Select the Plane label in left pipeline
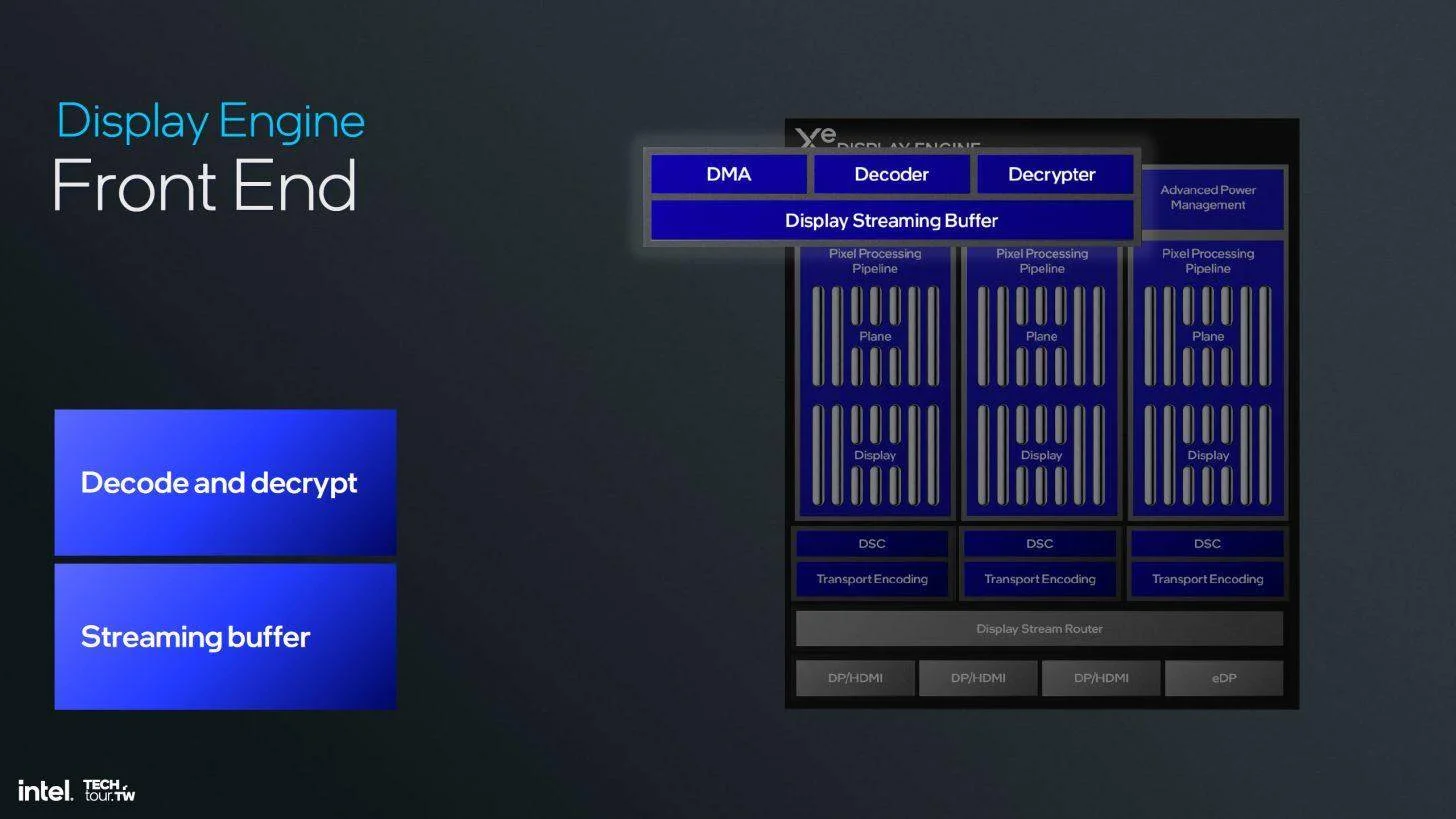Image resolution: width=1456 pixels, height=819 pixels. [875, 337]
